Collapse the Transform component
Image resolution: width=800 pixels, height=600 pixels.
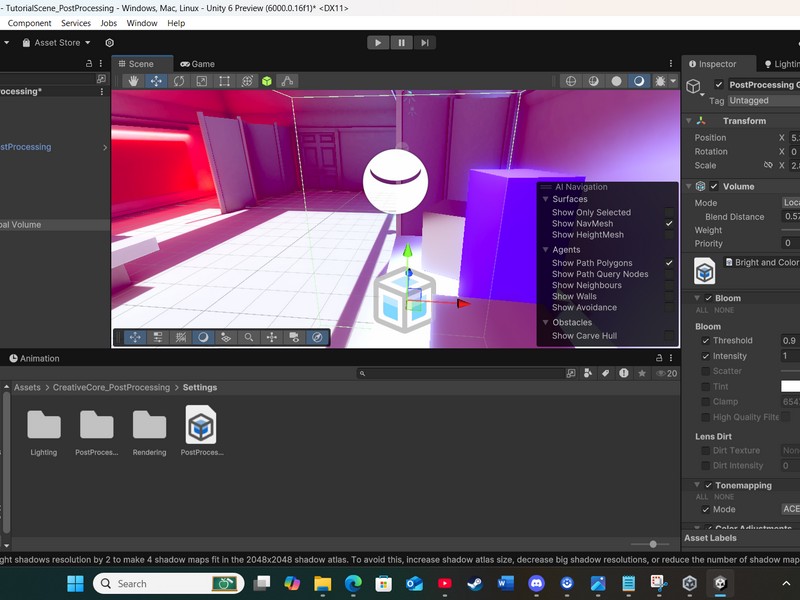point(688,121)
